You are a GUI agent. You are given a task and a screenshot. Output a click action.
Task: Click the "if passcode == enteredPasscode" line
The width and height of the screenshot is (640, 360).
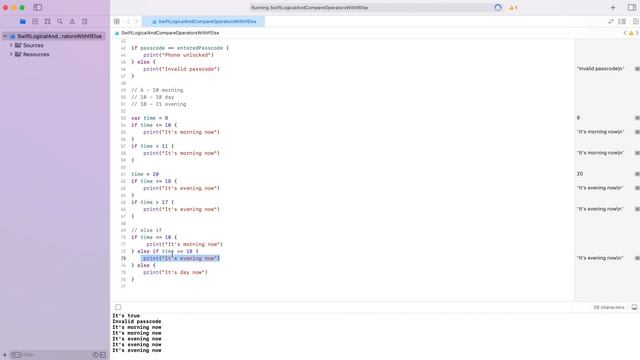coord(180,48)
